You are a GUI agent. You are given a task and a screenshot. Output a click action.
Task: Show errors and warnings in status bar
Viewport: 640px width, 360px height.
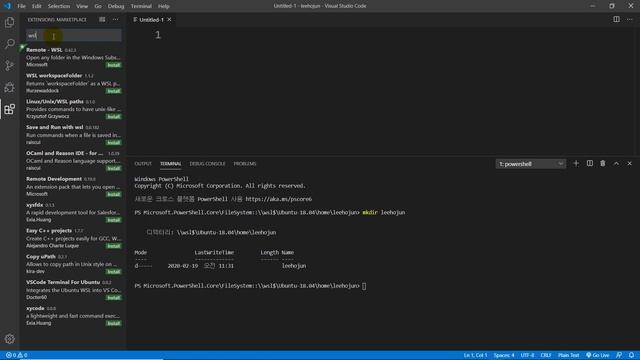tap(16, 355)
